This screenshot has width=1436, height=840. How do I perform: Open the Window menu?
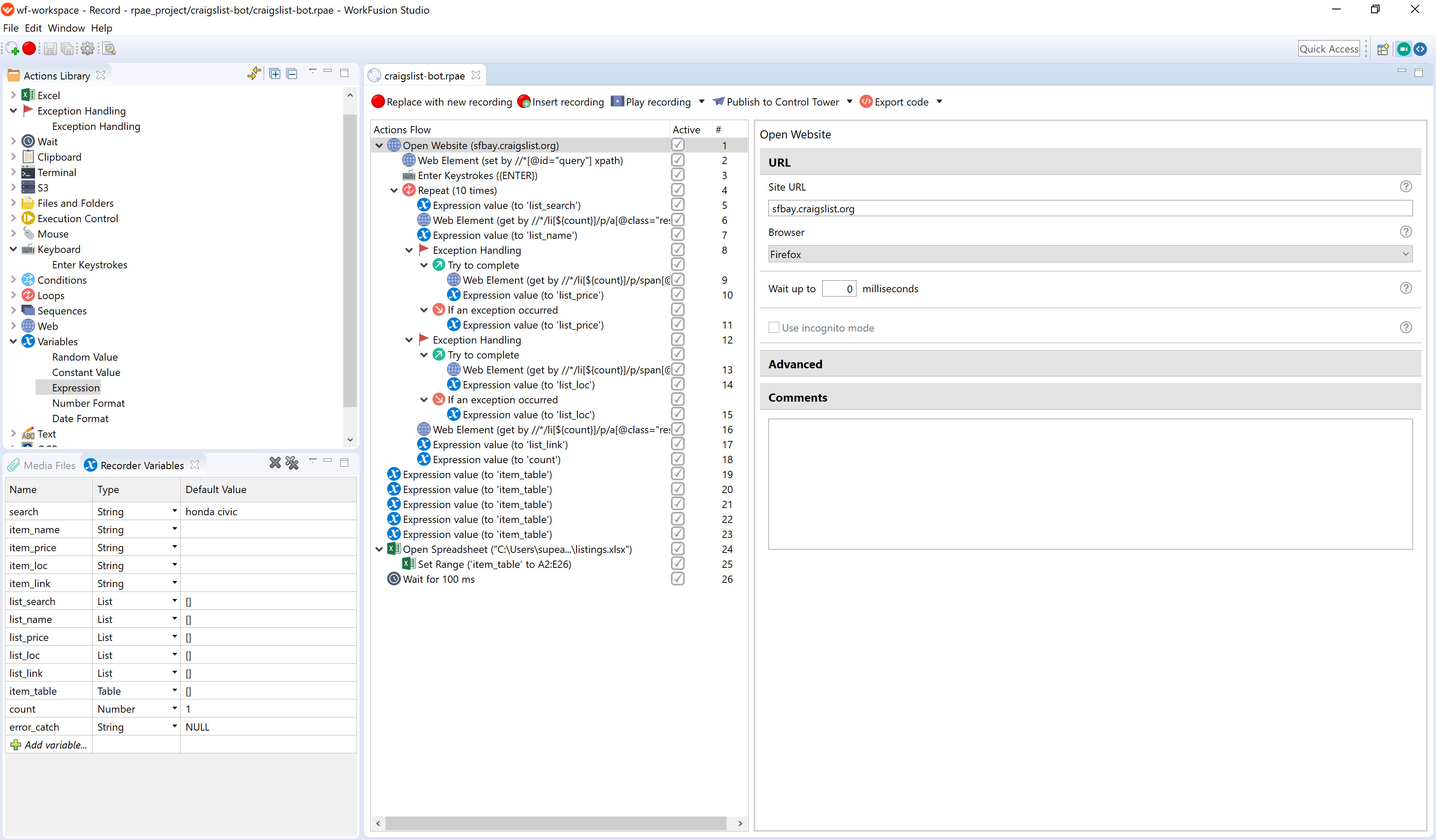pos(66,28)
